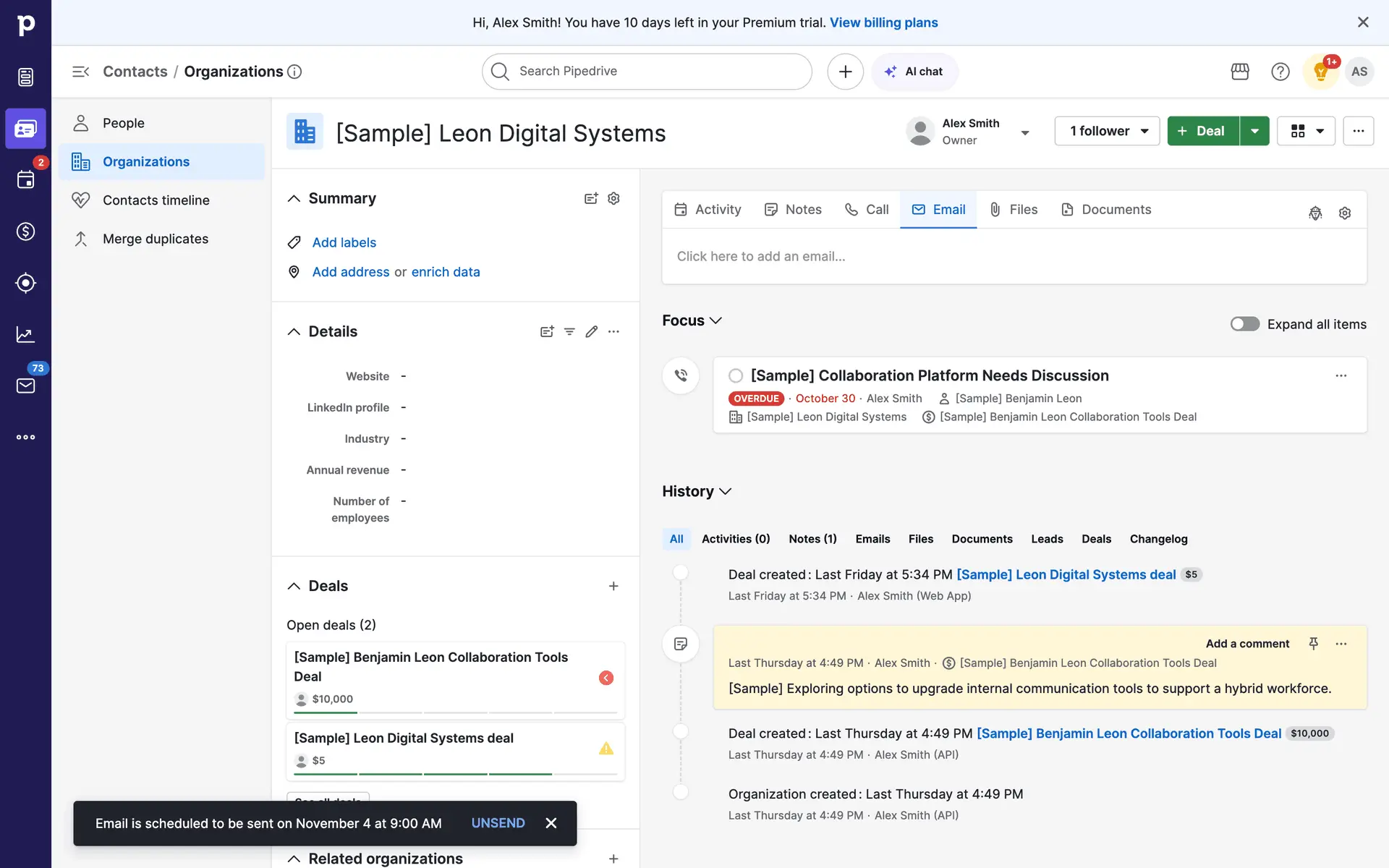This screenshot has width=1389, height=868.
Task: Click UNSEND on the scheduled email toast
Action: (x=498, y=823)
